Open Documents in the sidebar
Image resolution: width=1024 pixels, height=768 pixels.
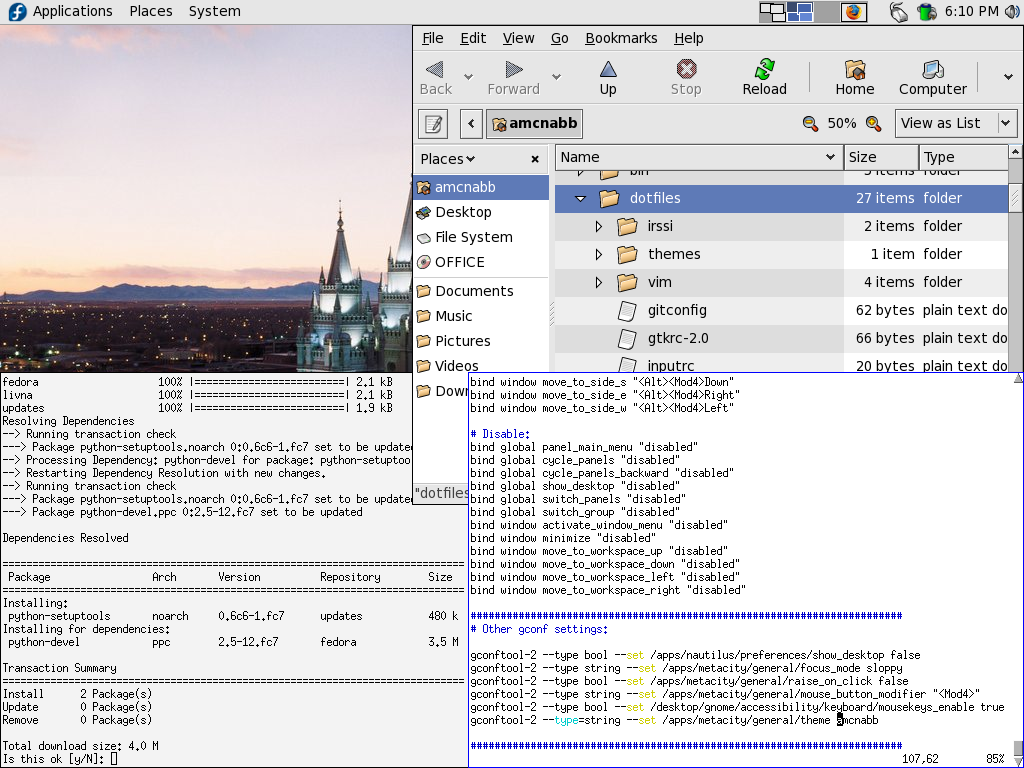481,291
